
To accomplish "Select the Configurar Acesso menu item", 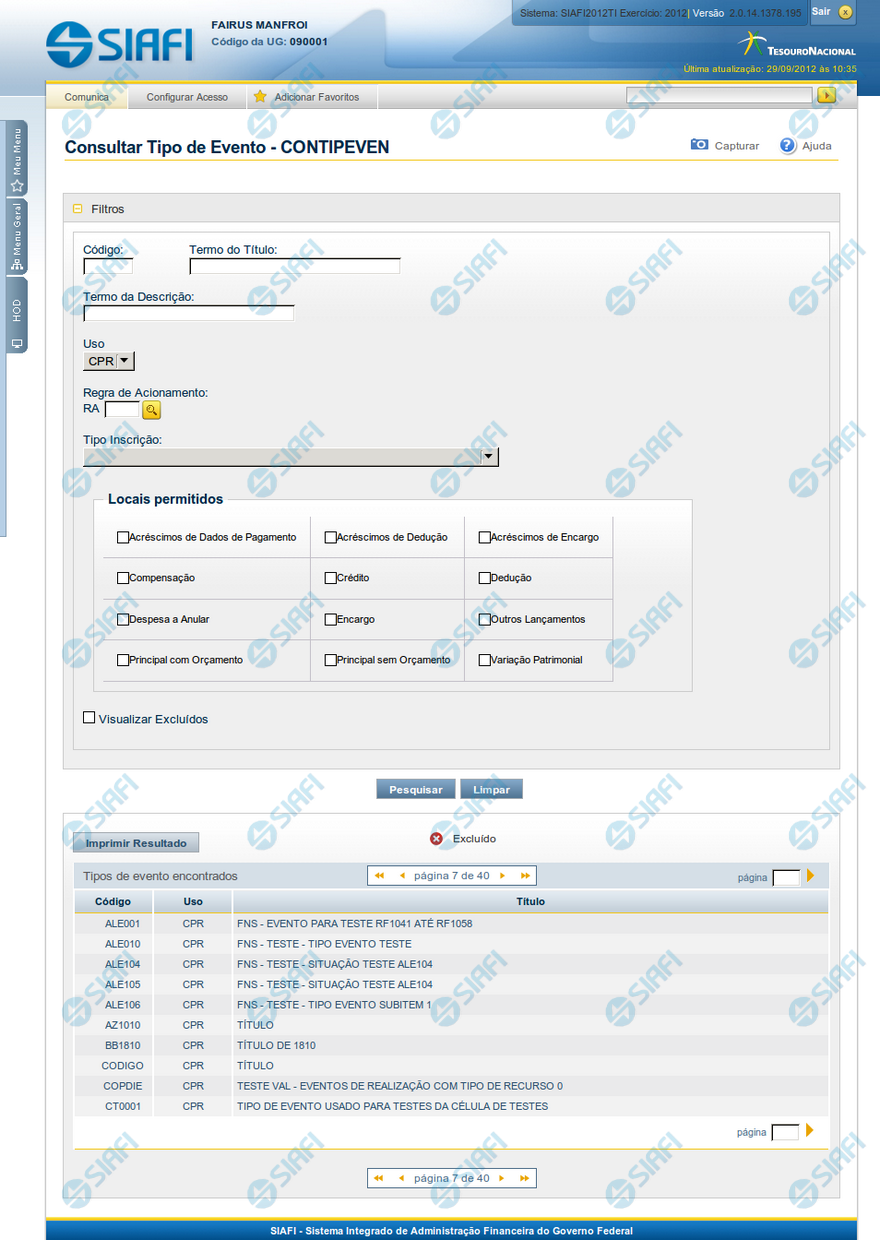I will 187,97.
